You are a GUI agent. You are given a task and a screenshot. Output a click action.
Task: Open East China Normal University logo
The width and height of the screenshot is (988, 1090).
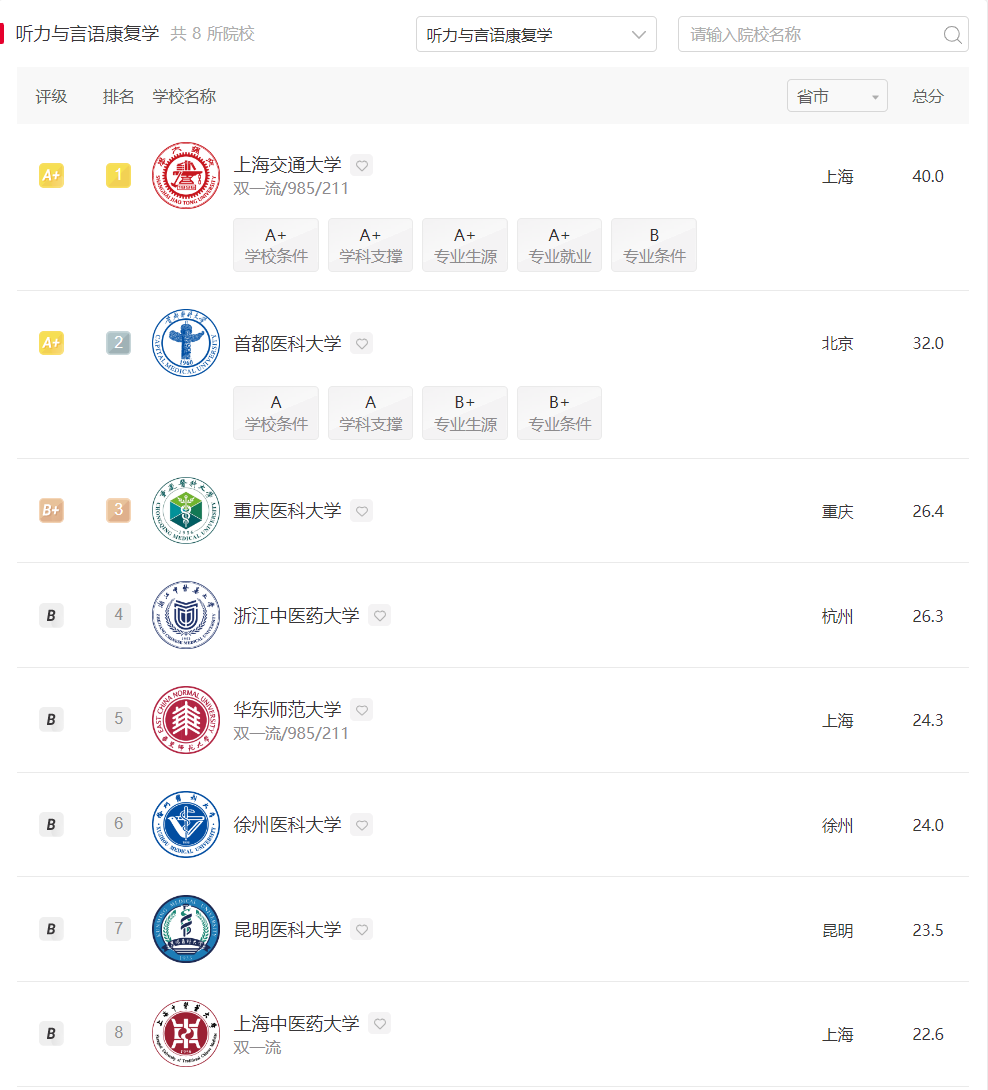[186, 720]
